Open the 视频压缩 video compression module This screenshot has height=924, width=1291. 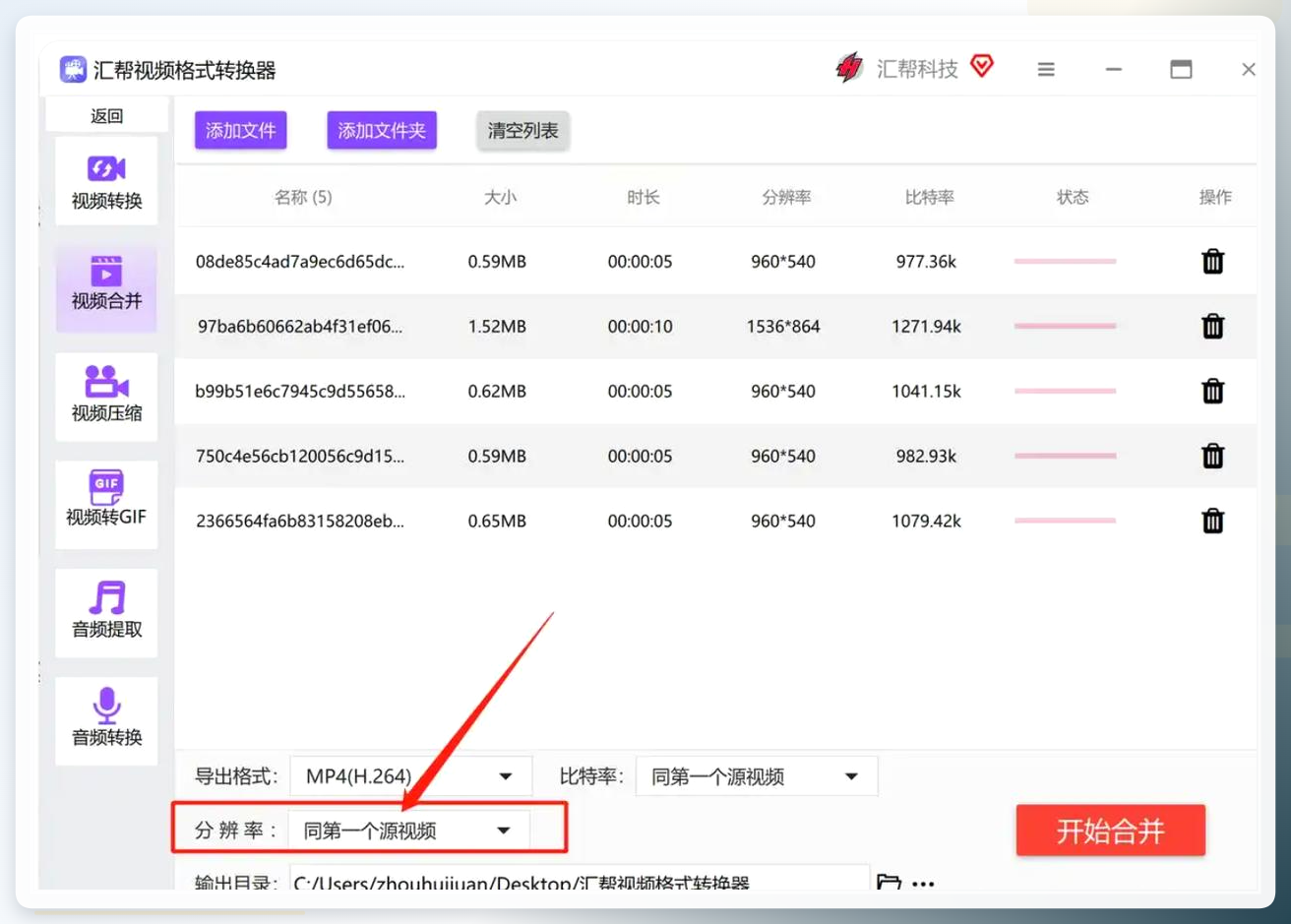(106, 396)
